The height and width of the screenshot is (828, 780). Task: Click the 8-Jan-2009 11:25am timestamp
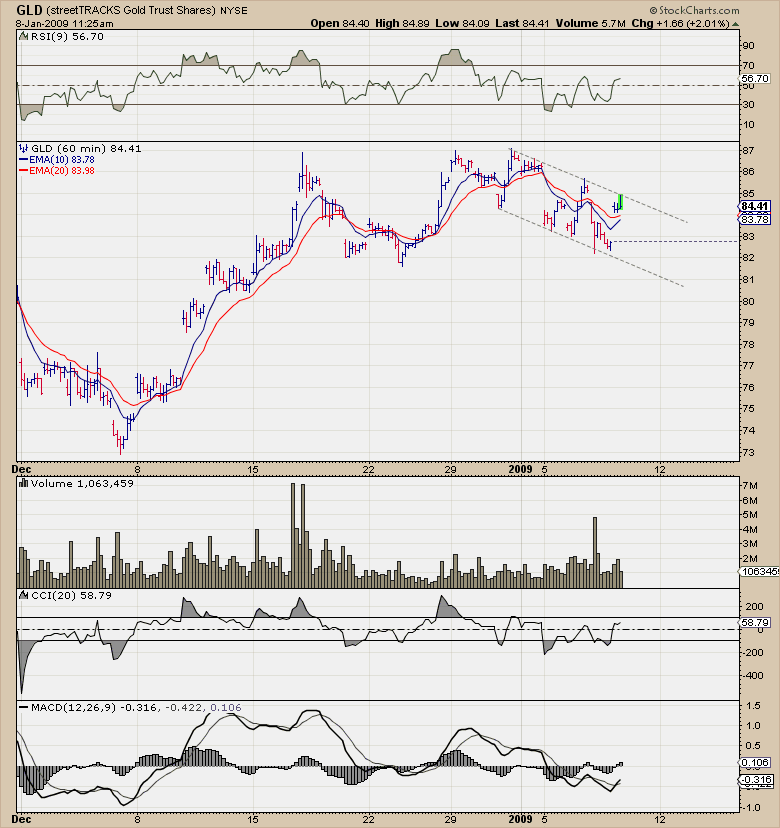[x=64, y=24]
